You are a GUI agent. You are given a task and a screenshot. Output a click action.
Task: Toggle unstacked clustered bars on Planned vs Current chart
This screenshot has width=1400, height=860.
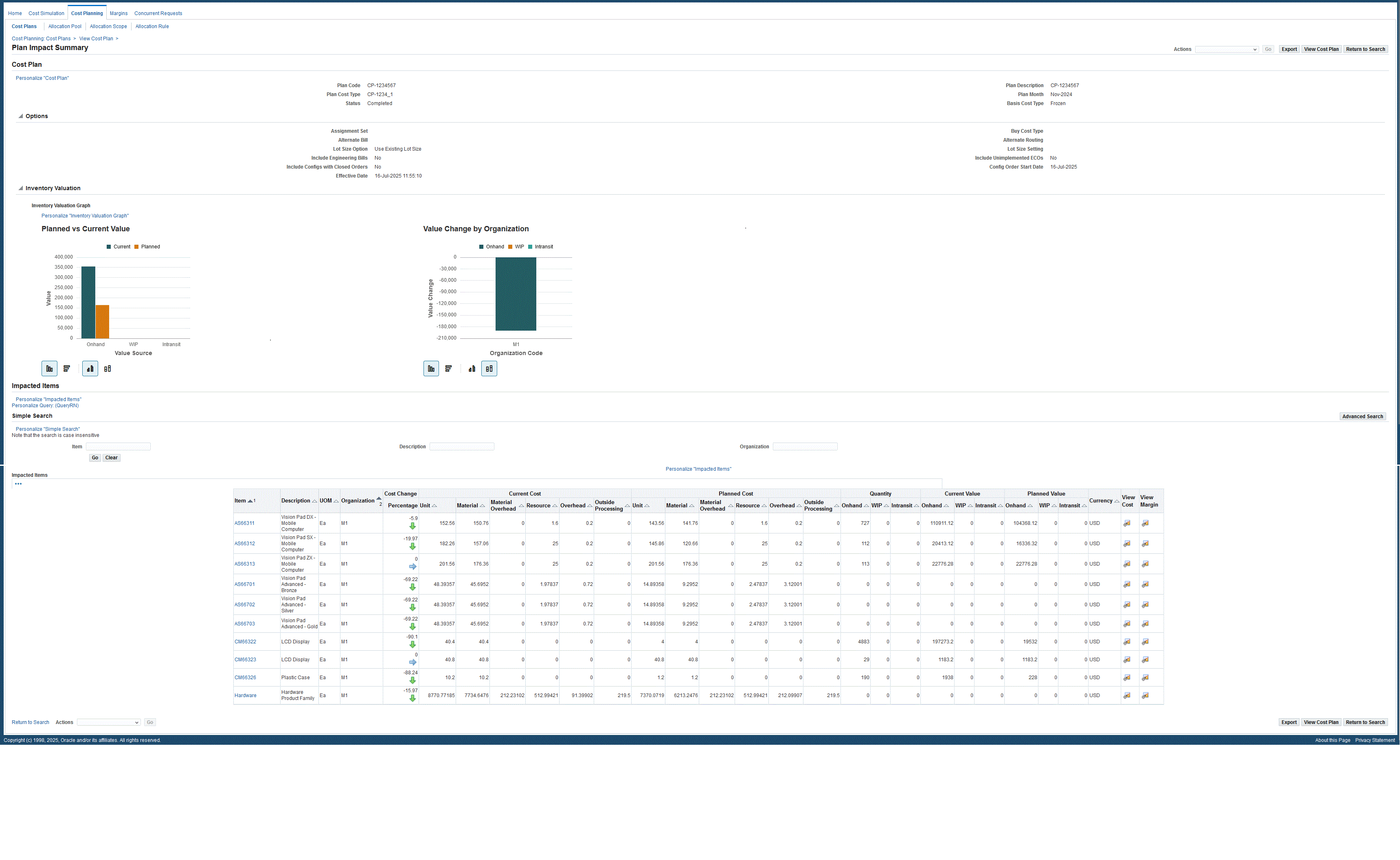click(90, 369)
